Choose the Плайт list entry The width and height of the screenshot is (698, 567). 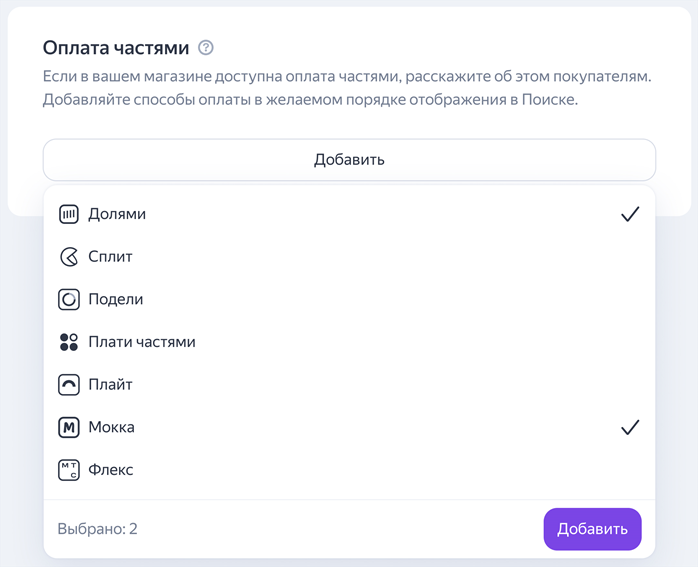tap(349, 385)
